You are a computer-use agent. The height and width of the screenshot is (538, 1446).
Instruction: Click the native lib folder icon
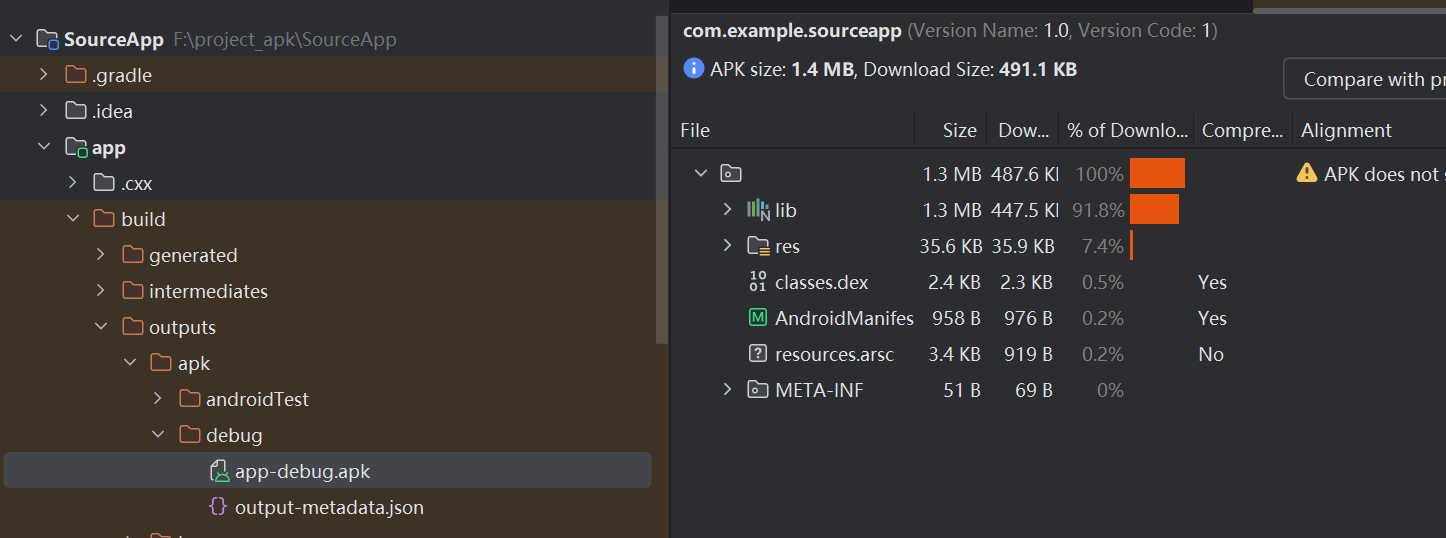pyautogui.click(x=758, y=210)
